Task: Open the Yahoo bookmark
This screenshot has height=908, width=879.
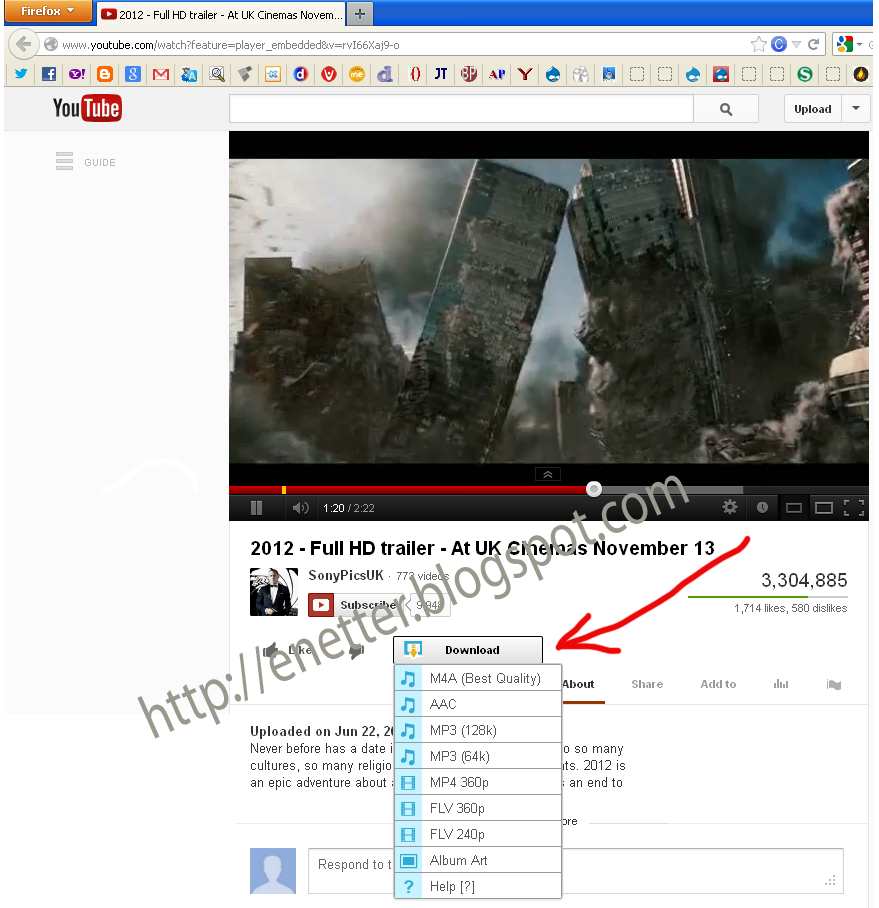Action: coord(77,74)
